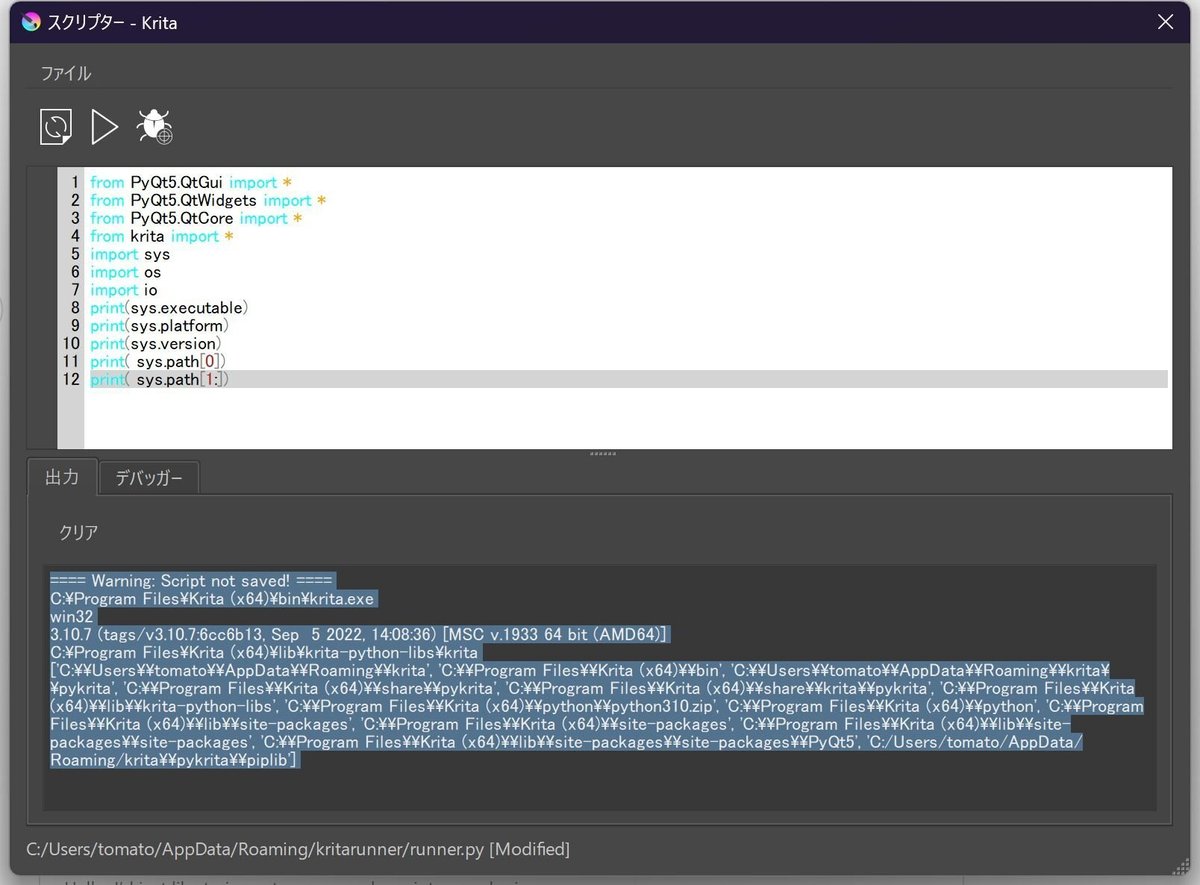This screenshot has height=885, width=1200.
Task: Click code line 'import os'
Action: 125,272
